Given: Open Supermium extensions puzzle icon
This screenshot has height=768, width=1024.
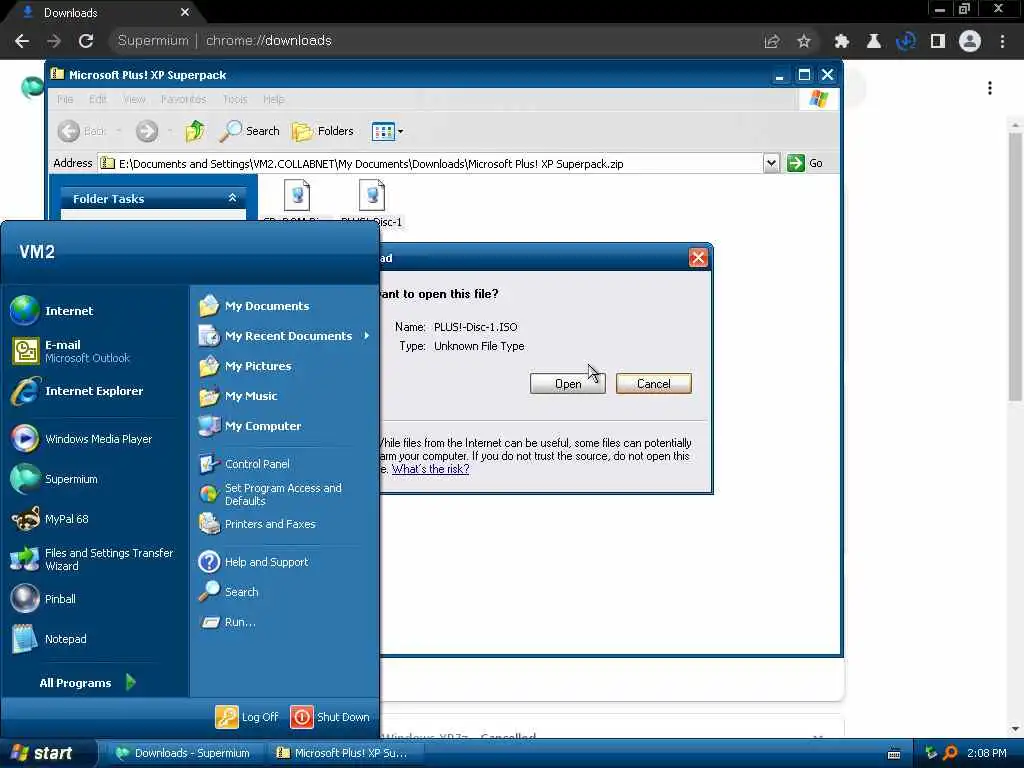Looking at the screenshot, I should [842, 41].
